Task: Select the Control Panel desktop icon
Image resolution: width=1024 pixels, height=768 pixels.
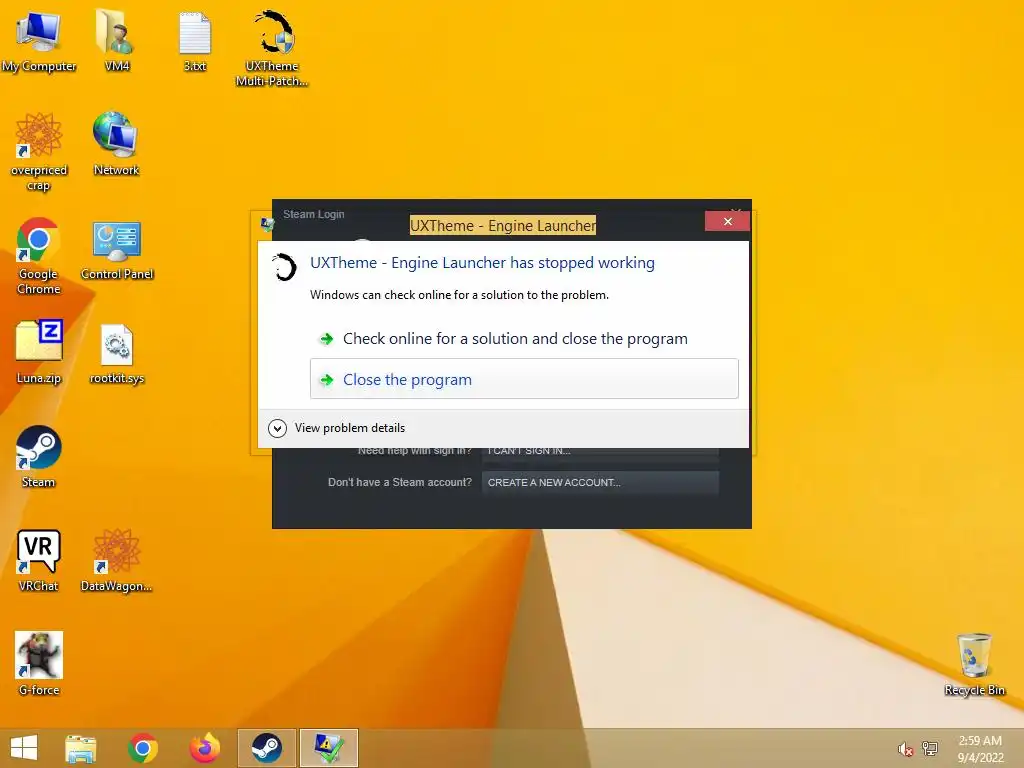Action: [x=117, y=249]
